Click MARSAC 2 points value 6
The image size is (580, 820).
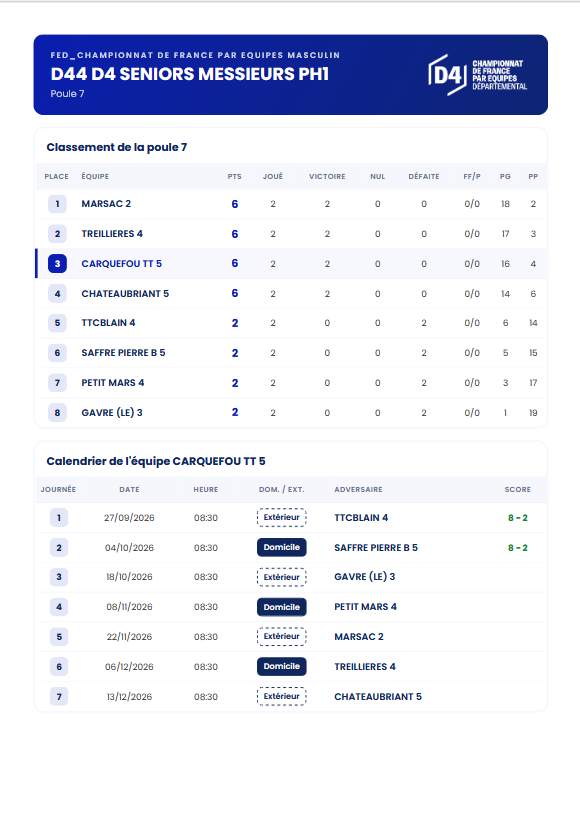(235, 204)
